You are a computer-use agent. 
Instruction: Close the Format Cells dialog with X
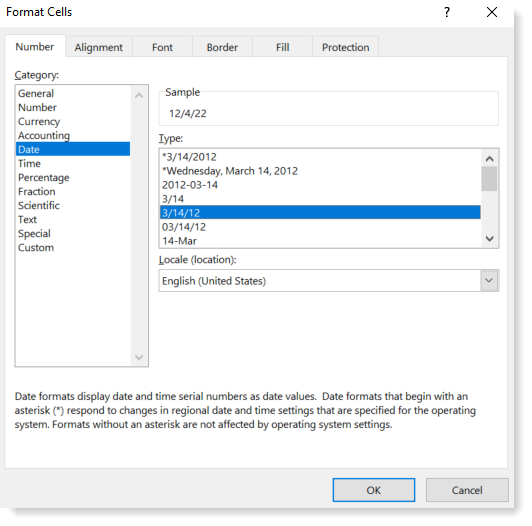click(x=492, y=12)
